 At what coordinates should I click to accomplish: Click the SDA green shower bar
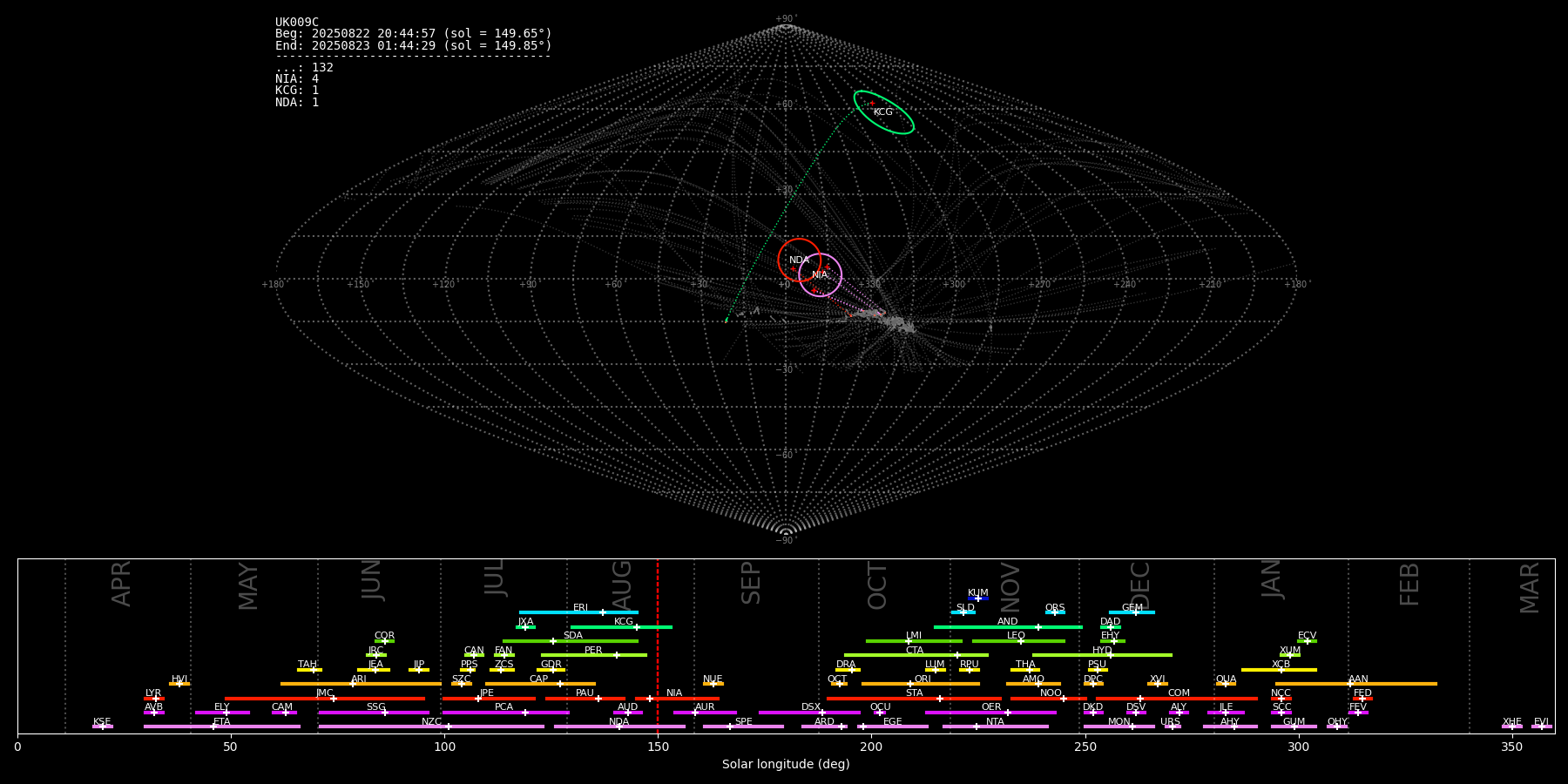(571, 641)
